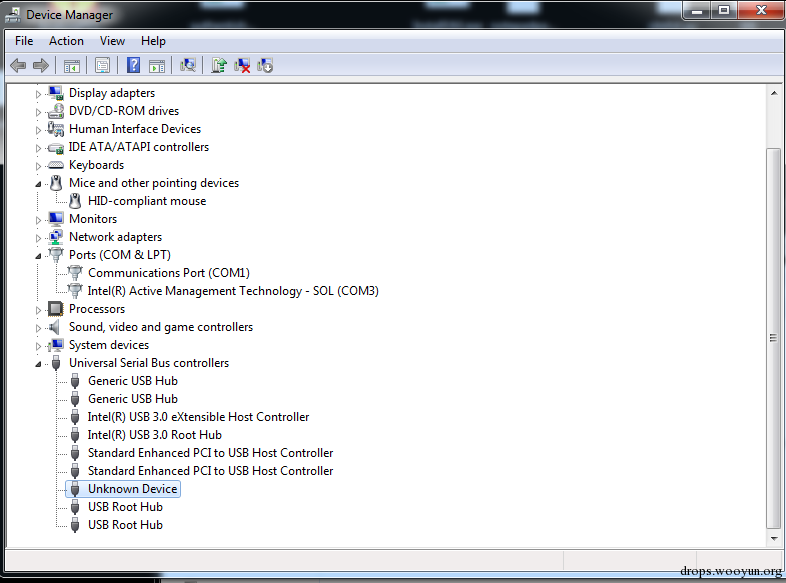
Task: Expand the DVD/CD-ROM drives node
Action: 38,112
